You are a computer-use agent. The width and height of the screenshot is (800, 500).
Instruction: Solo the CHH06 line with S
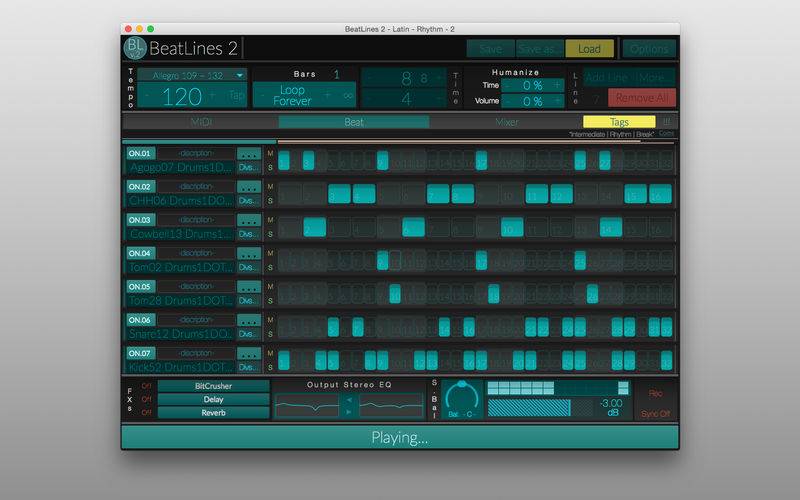[270, 201]
